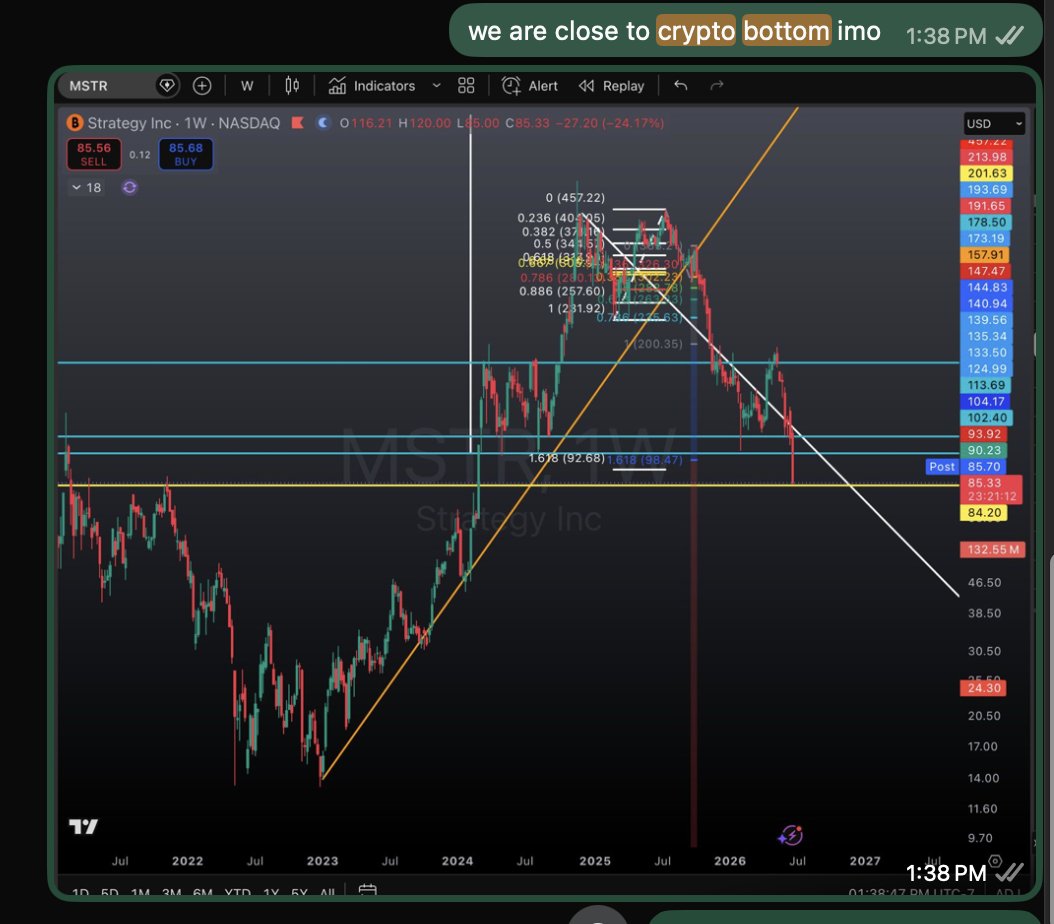Click the highlighted word bottom in the message

[x=786, y=31]
